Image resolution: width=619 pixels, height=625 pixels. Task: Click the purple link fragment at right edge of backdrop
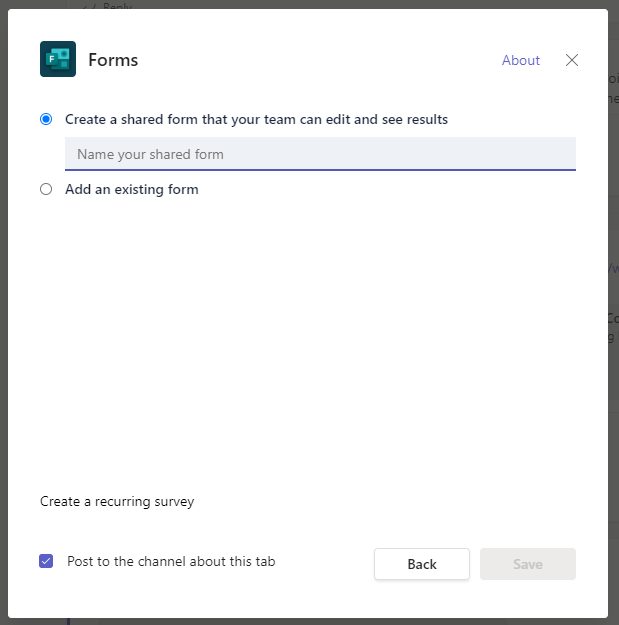(614, 268)
